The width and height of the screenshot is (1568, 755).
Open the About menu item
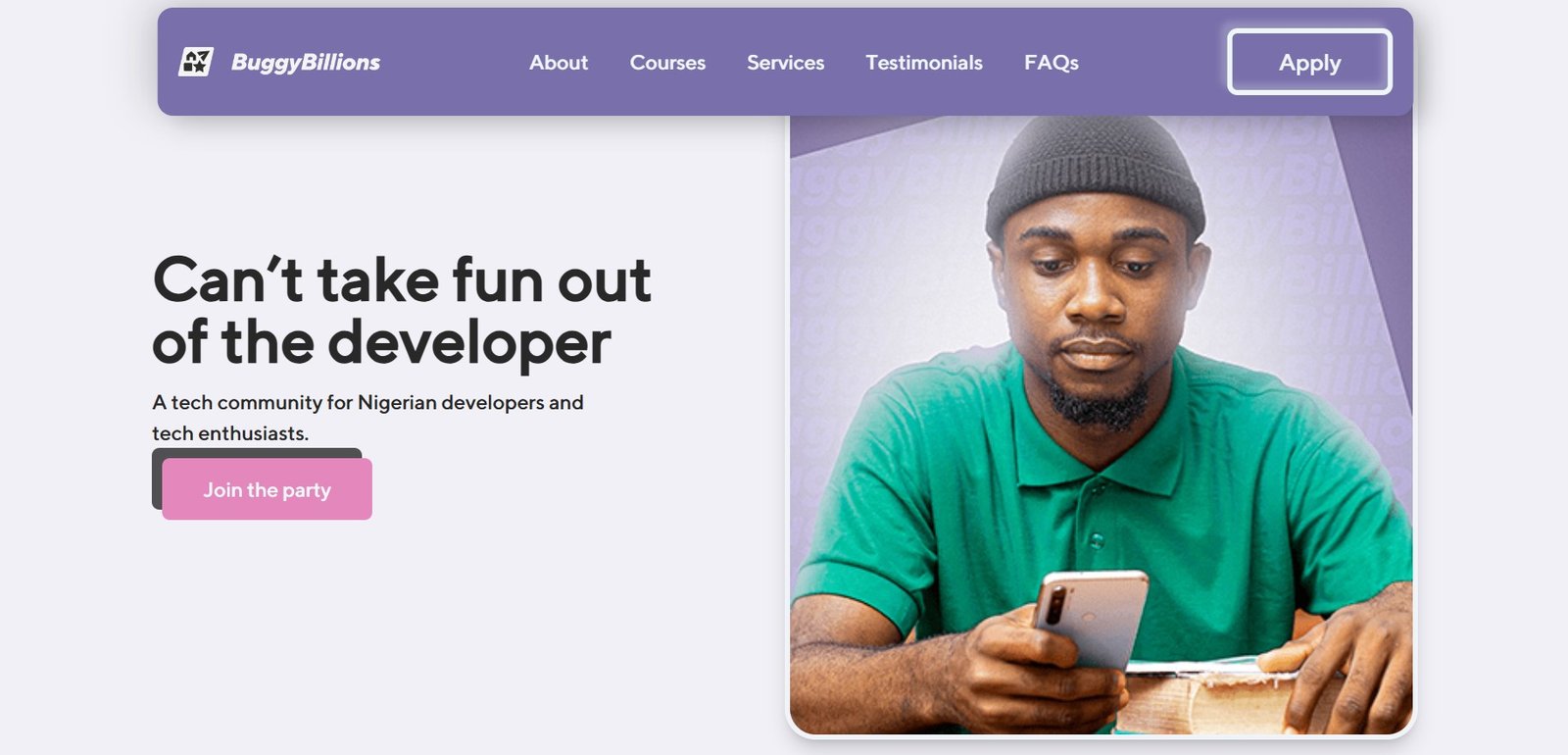tap(559, 62)
